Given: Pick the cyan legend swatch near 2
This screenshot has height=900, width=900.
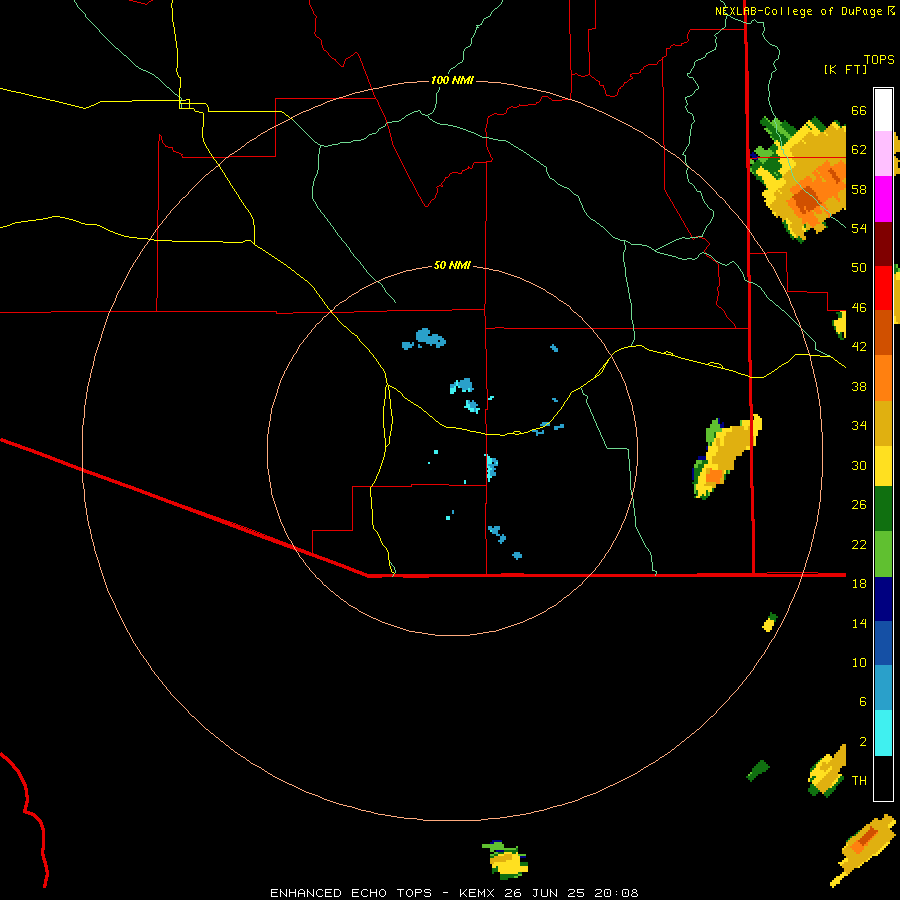Looking at the screenshot, I should 883,733.
